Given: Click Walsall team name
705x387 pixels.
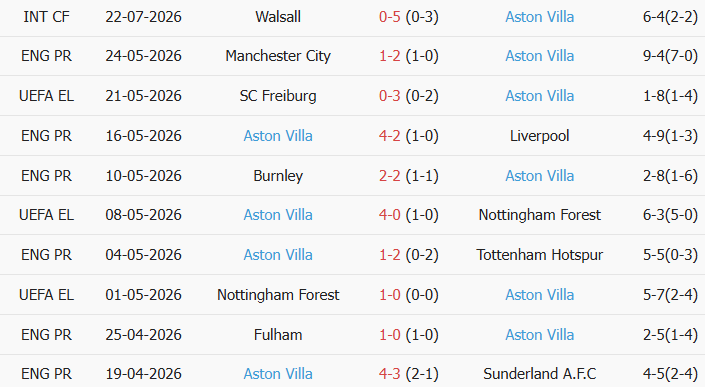Looking at the screenshot, I should coord(278,17).
